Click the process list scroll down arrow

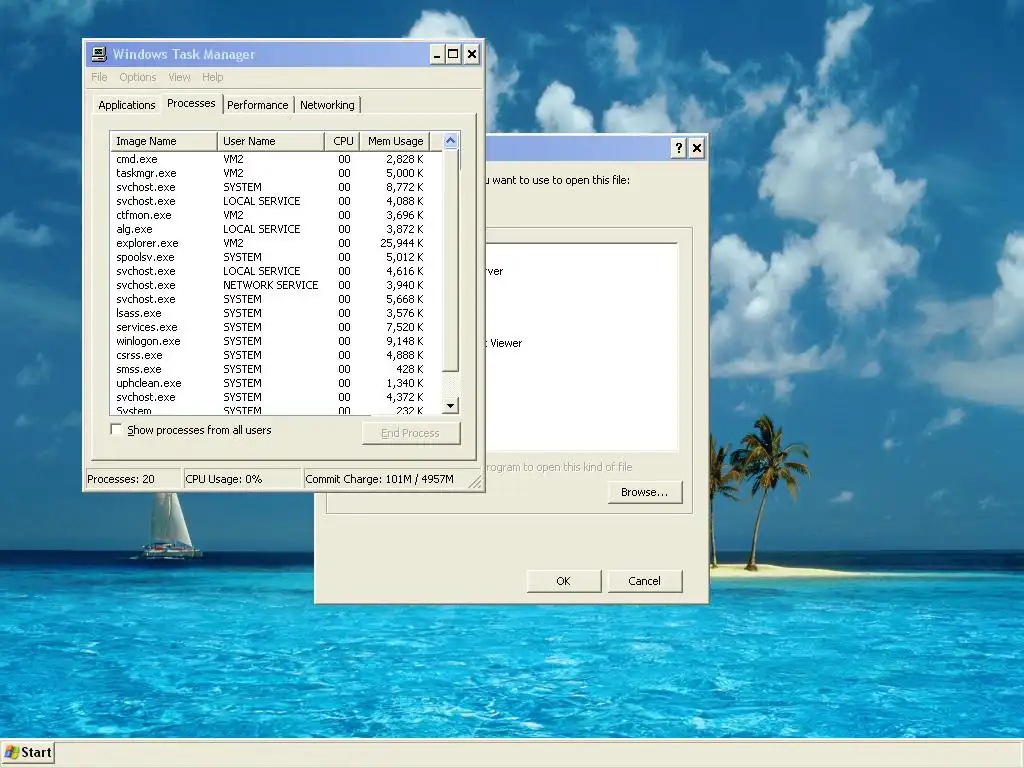pyautogui.click(x=451, y=406)
